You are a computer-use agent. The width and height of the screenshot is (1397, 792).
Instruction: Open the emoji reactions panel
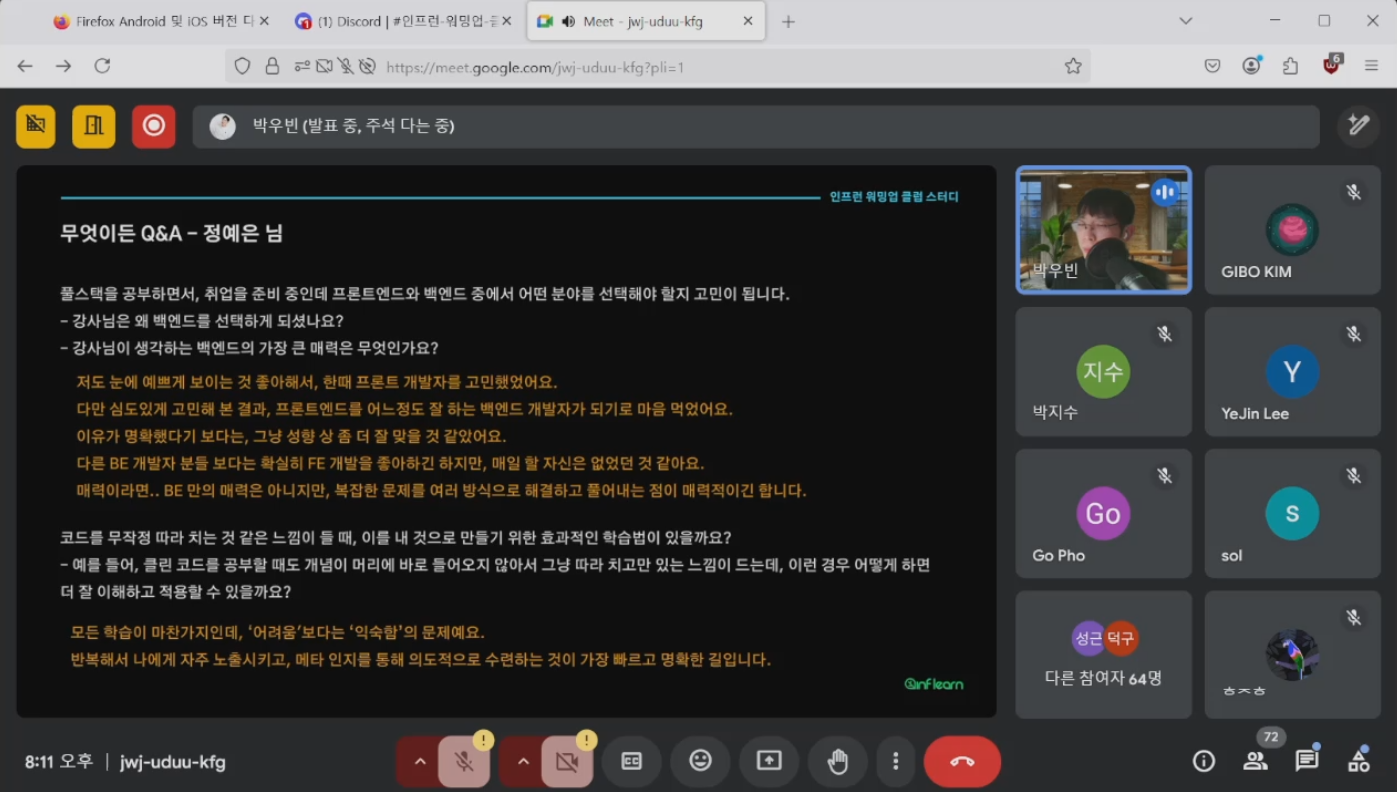(x=700, y=761)
